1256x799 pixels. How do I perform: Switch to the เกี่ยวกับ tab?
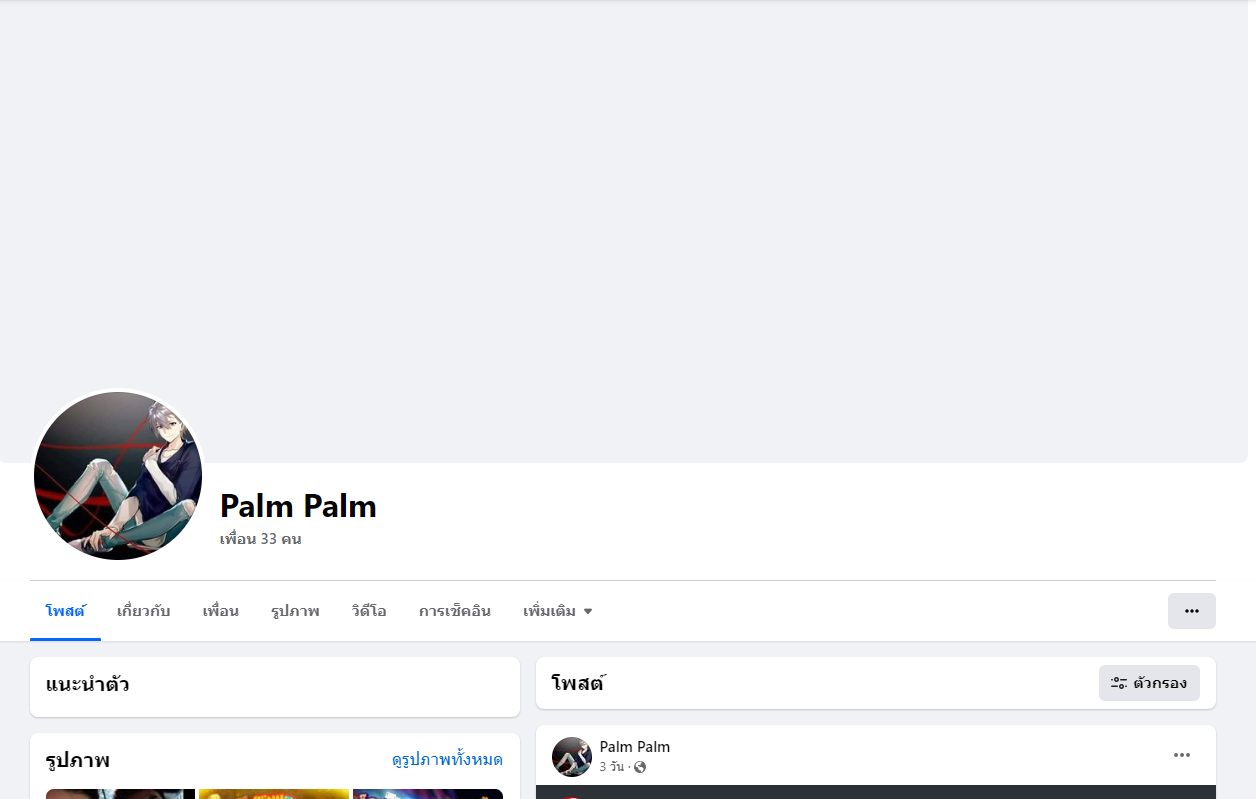click(x=144, y=611)
